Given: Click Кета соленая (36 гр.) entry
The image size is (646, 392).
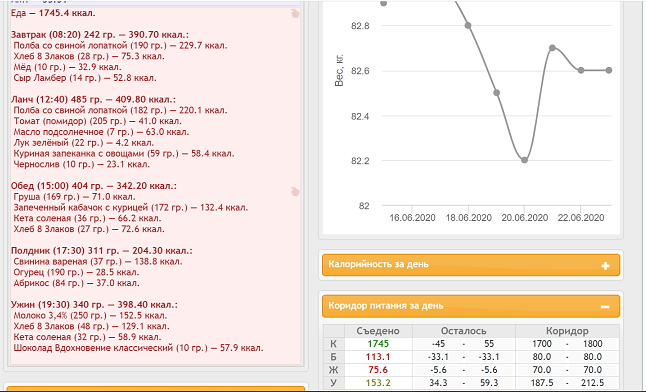Looking at the screenshot, I should coord(87,218).
